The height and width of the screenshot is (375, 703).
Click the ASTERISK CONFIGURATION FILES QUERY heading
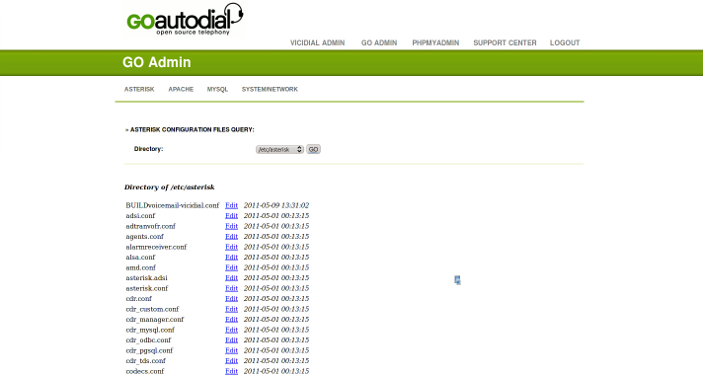coord(190,130)
